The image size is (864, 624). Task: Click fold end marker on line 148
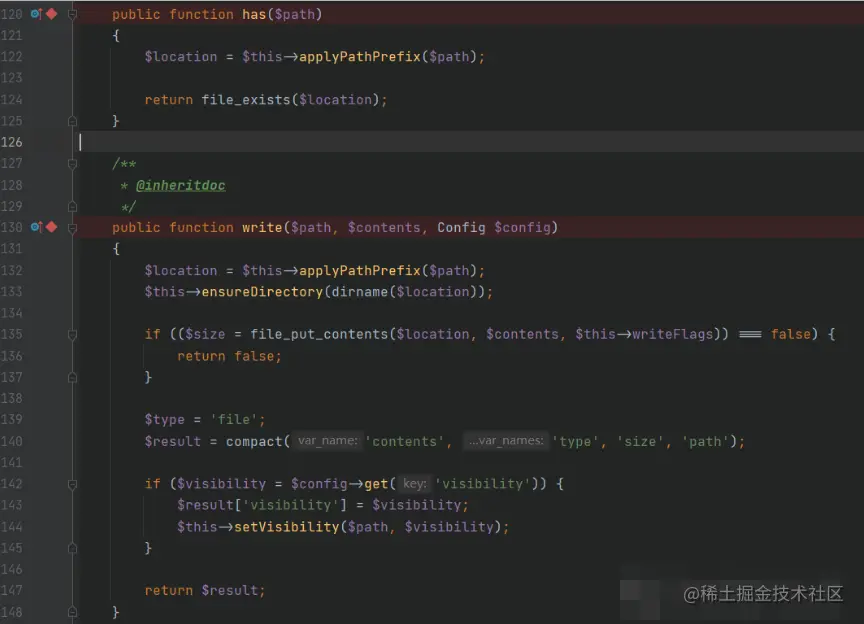pyautogui.click(x=72, y=612)
